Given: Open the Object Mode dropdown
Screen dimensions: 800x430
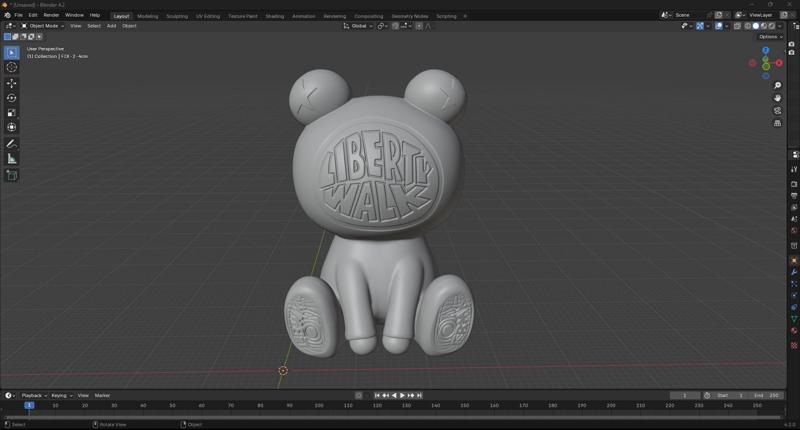Looking at the screenshot, I should (x=42, y=26).
